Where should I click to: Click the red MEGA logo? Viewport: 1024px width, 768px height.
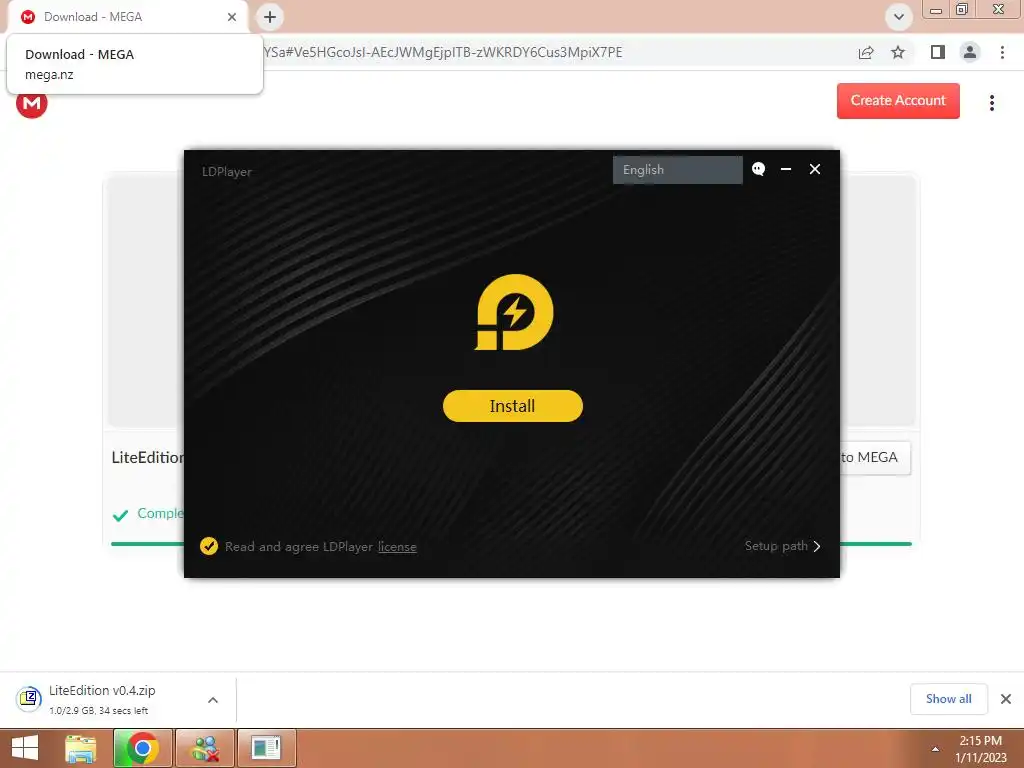click(x=31, y=104)
